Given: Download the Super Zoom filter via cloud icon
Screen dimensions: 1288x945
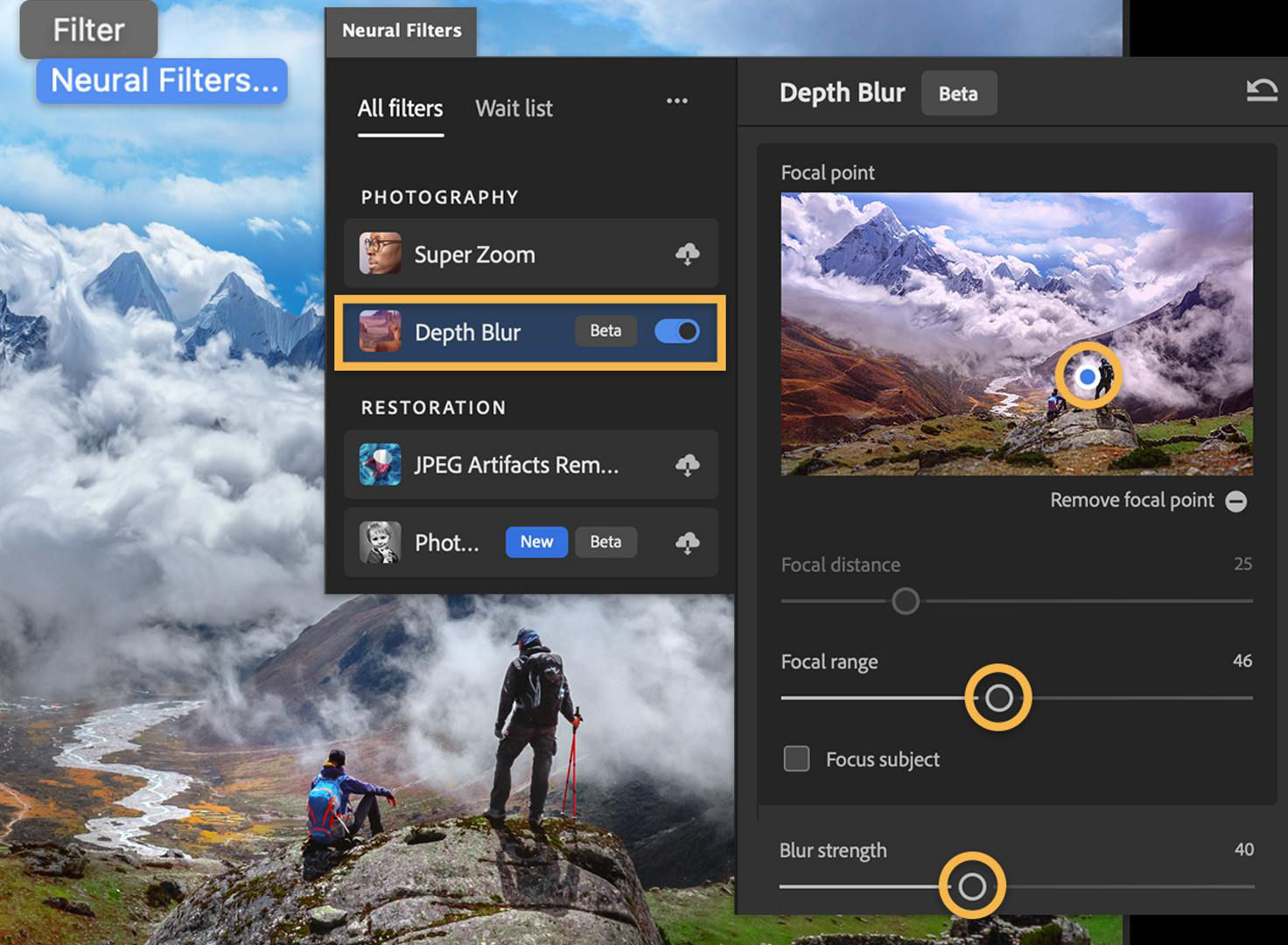Looking at the screenshot, I should click(688, 254).
